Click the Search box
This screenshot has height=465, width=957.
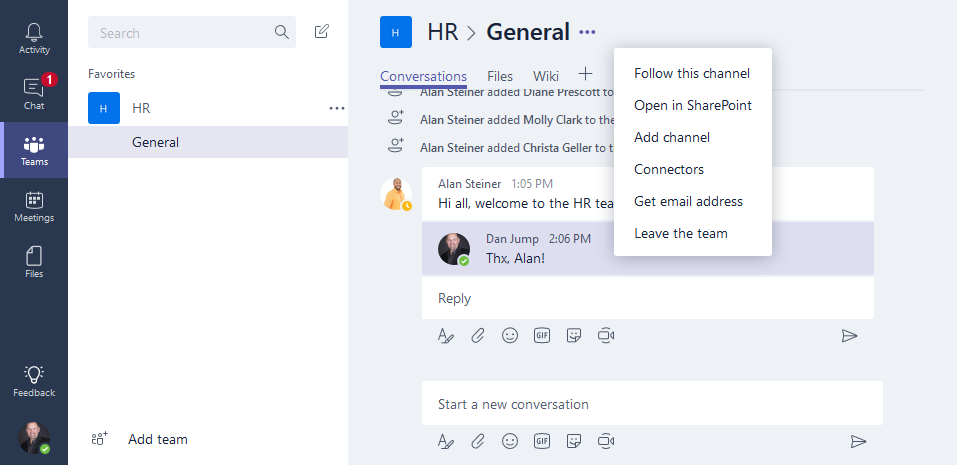point(180,33)
